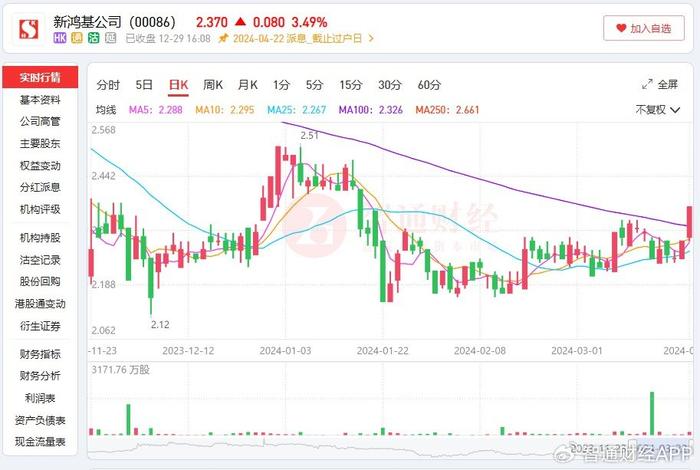Click the chart range navigator slider strip
This screenshot has height=470, width=700.
tap(391, 447)
